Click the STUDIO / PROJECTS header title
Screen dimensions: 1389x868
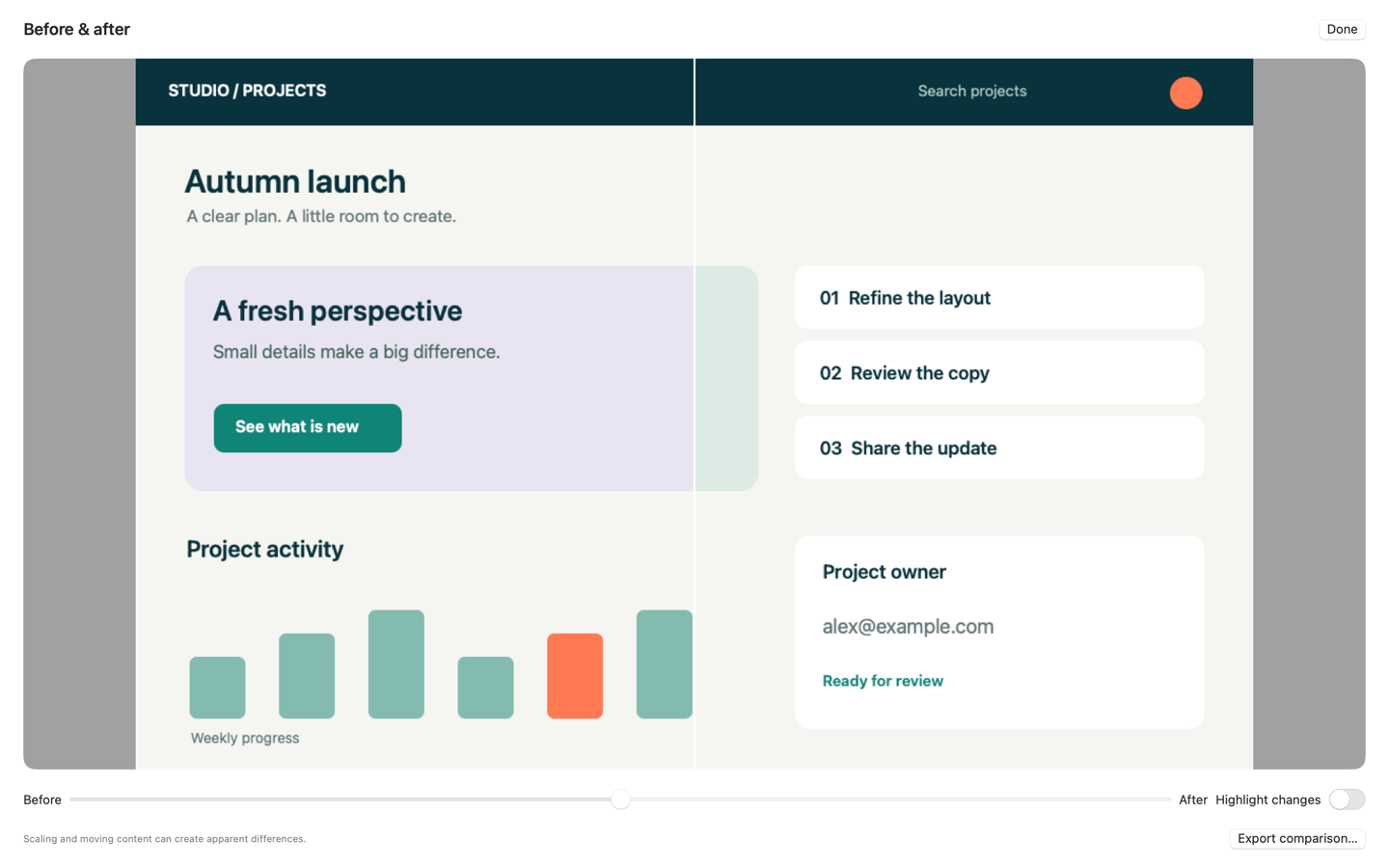247,91
